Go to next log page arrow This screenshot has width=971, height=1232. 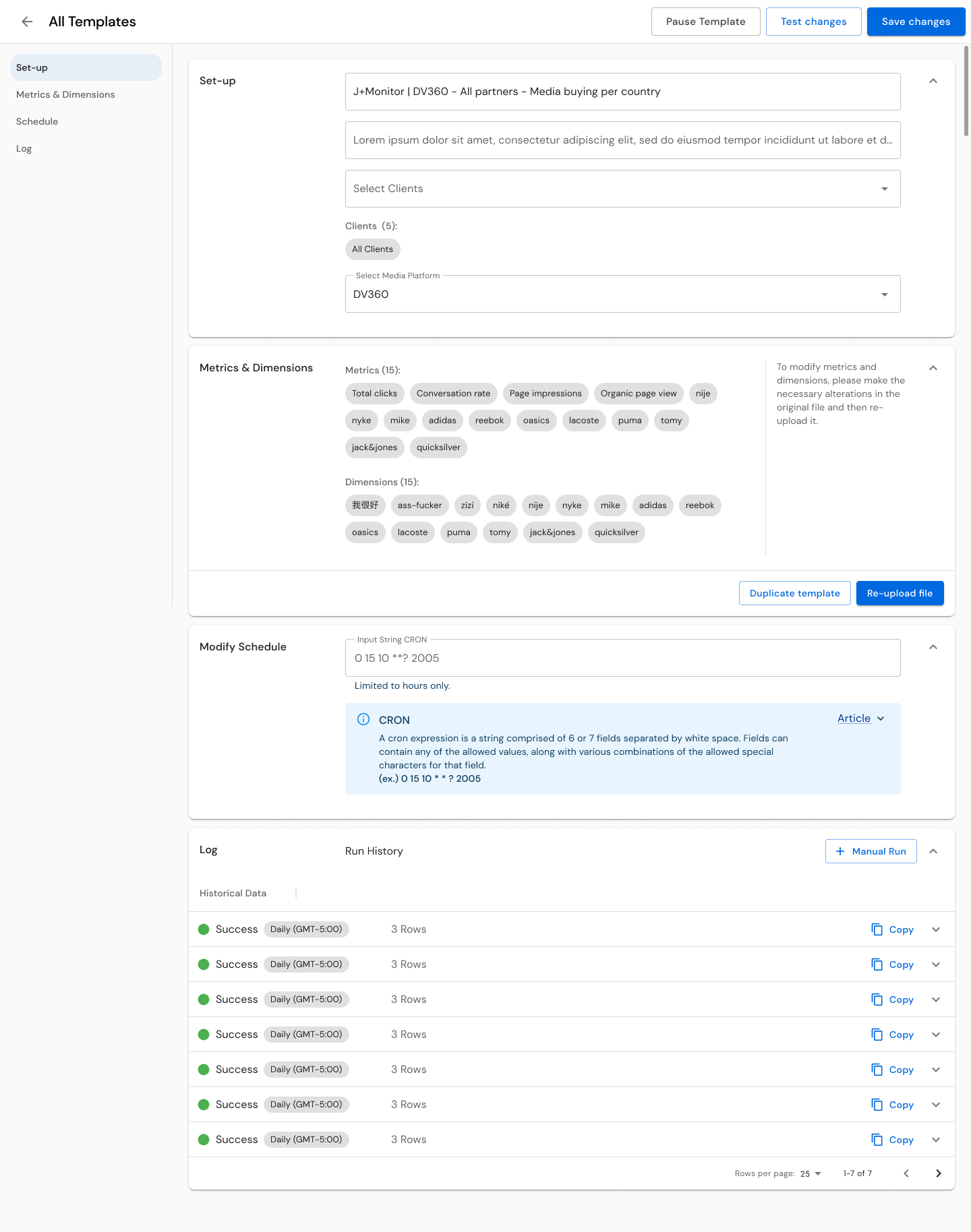[x=939, y=1173]
